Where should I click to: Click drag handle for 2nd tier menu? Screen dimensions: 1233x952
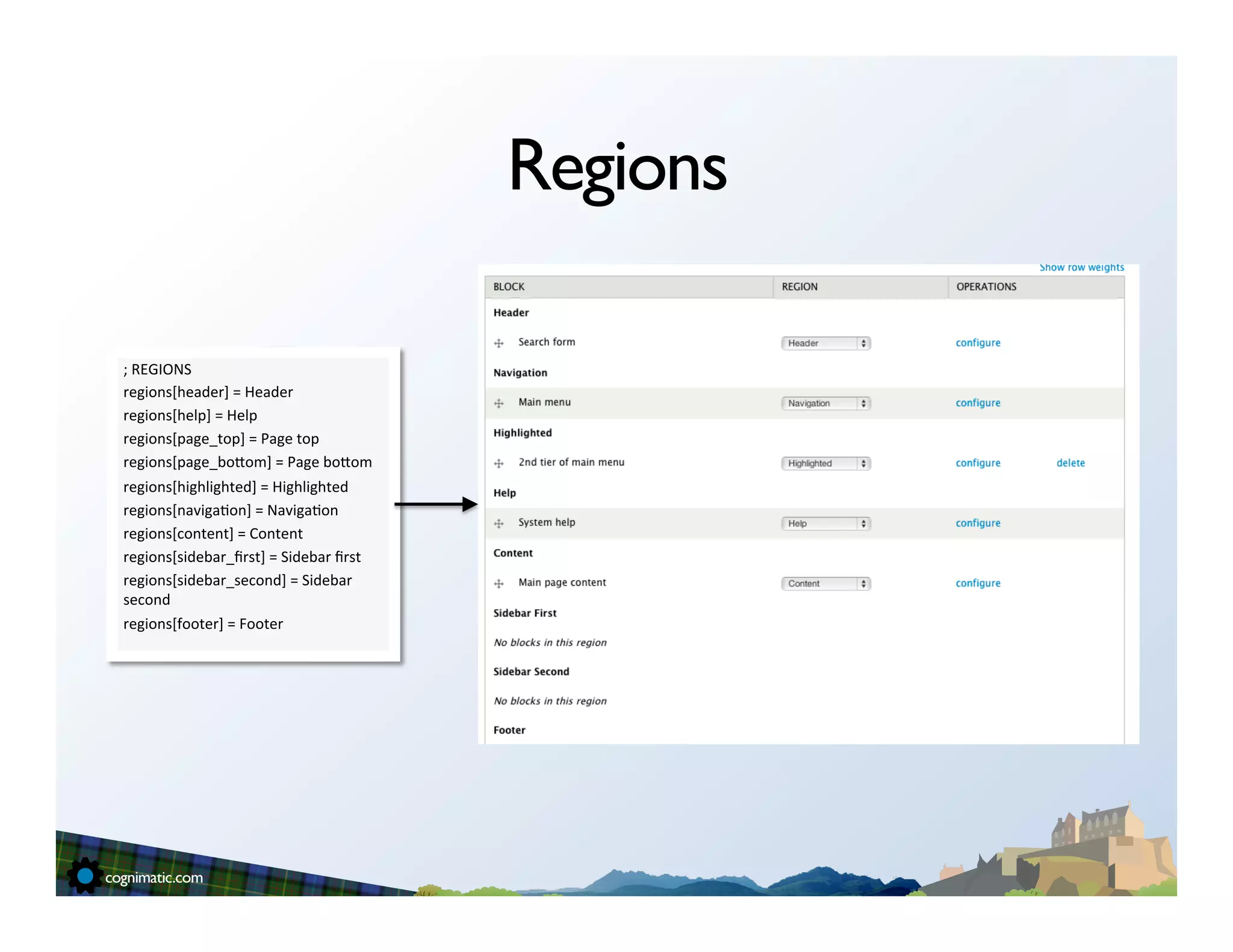498,464
